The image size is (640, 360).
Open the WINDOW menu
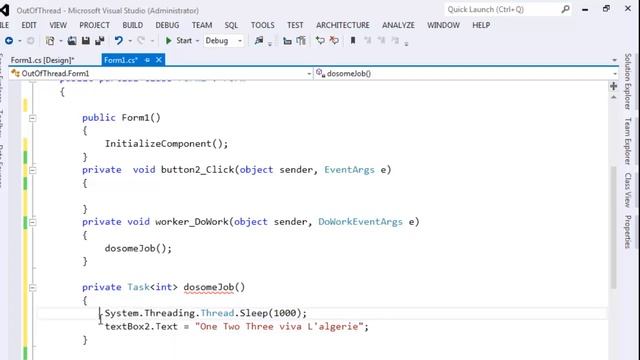pos(443,25)
